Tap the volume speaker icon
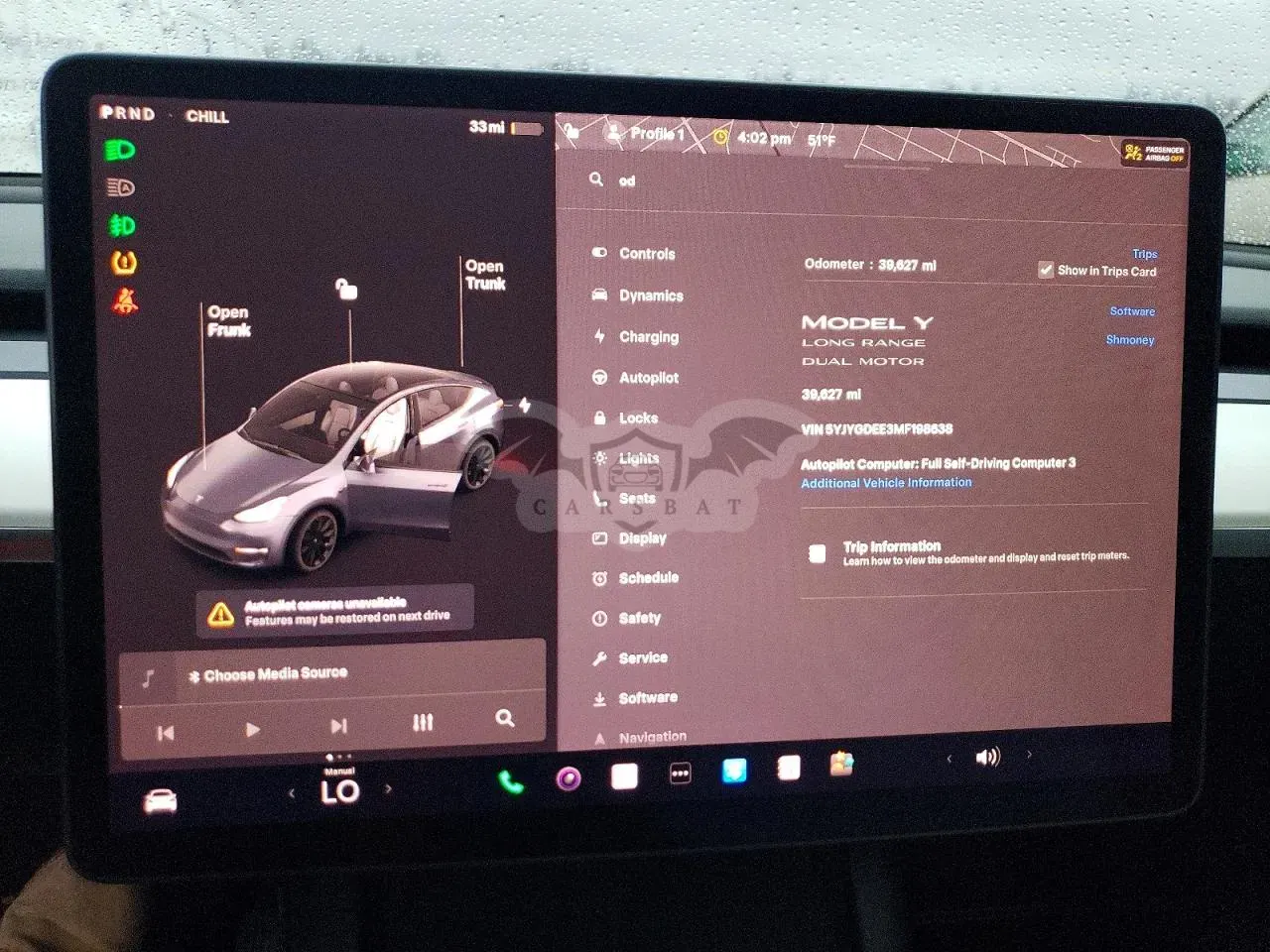This screenshot has height=952, width=1270. tap(987, 758)
